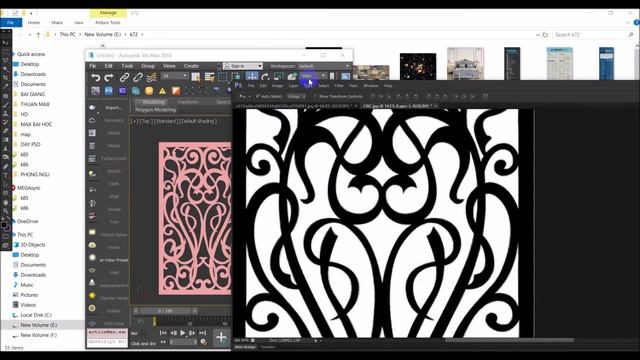Open Group menu in 3ds Max
This screenshot has width=640, height=360.
148,66
